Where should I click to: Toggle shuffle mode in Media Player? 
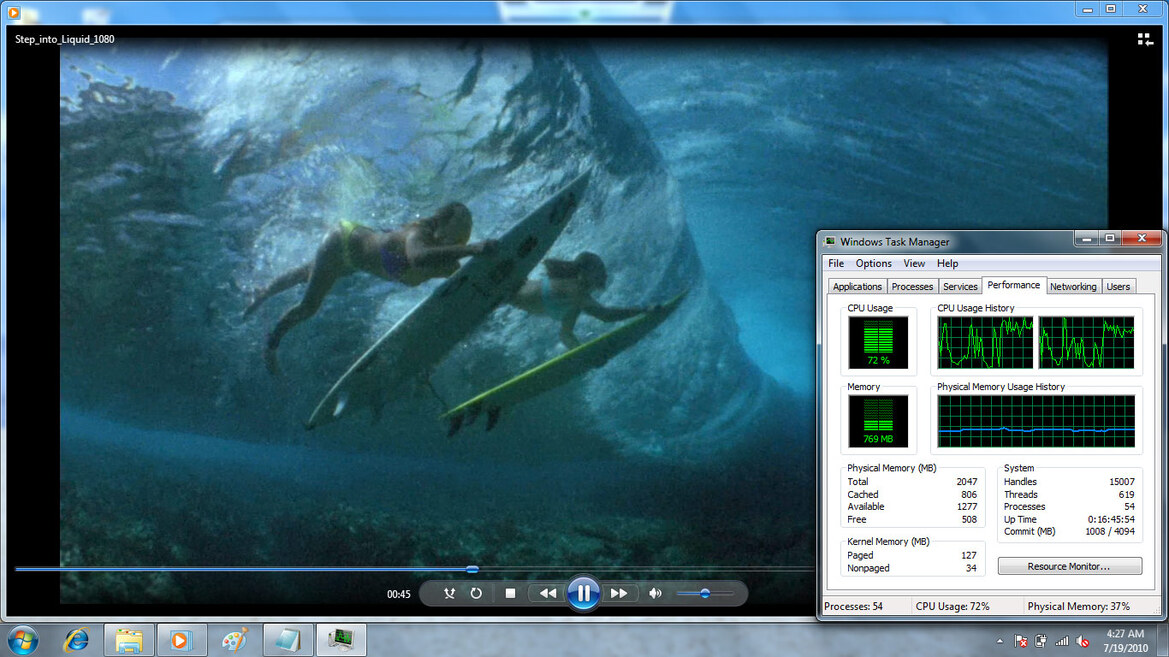click(x=449, y=594)
